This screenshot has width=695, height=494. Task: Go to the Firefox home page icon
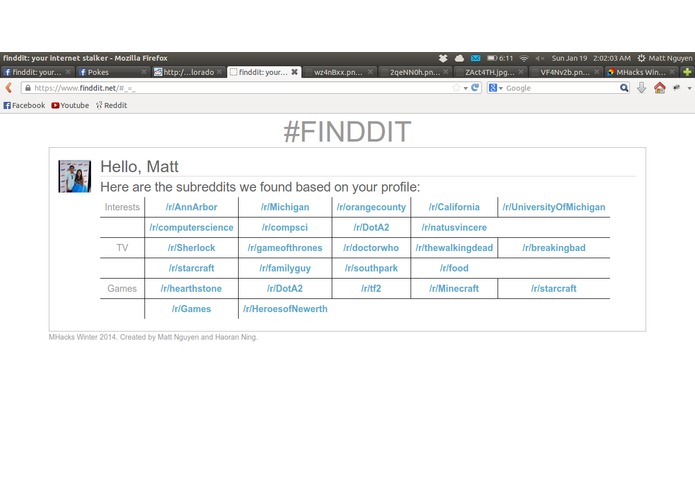660,88
